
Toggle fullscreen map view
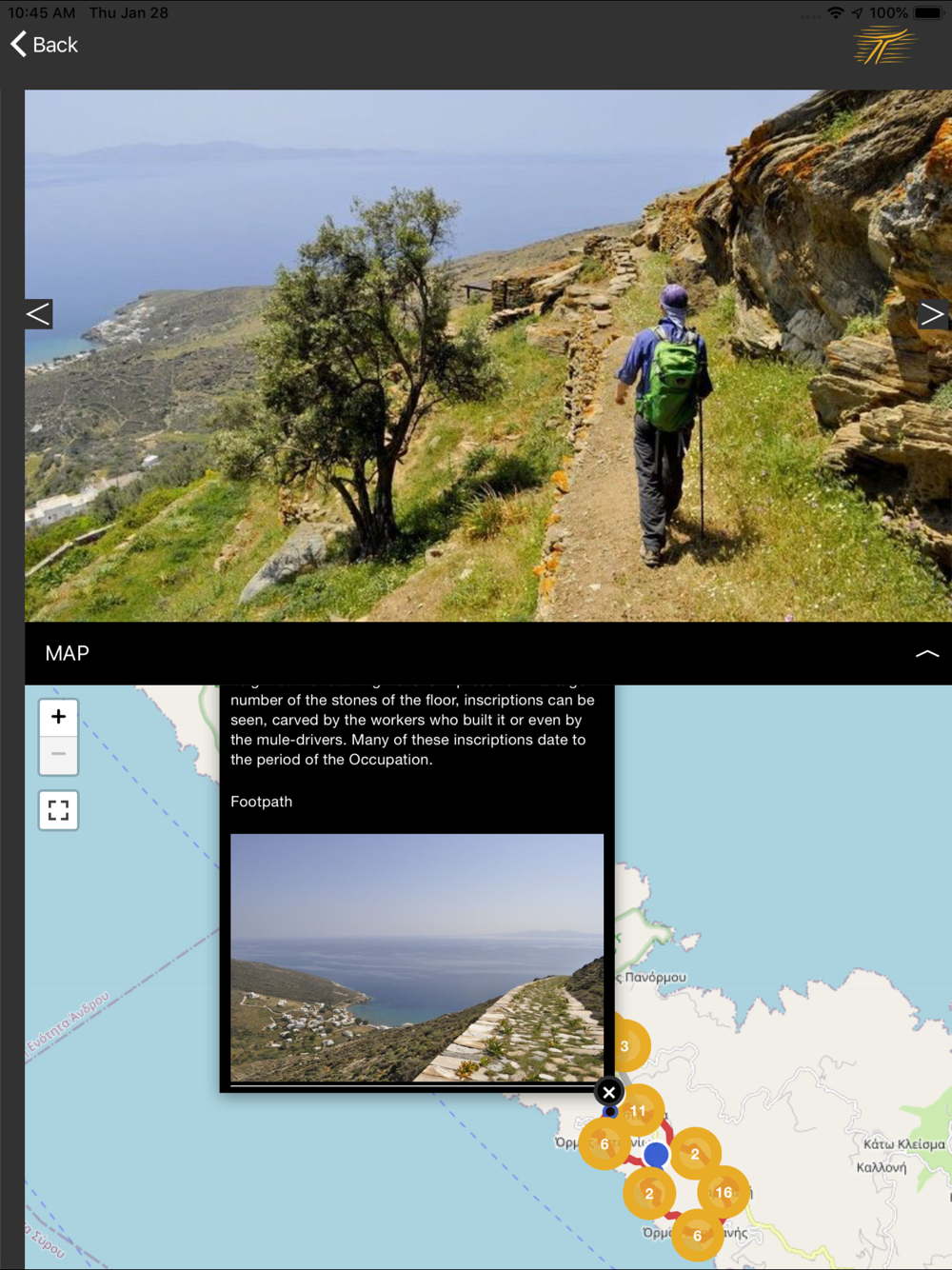[58, 810]
